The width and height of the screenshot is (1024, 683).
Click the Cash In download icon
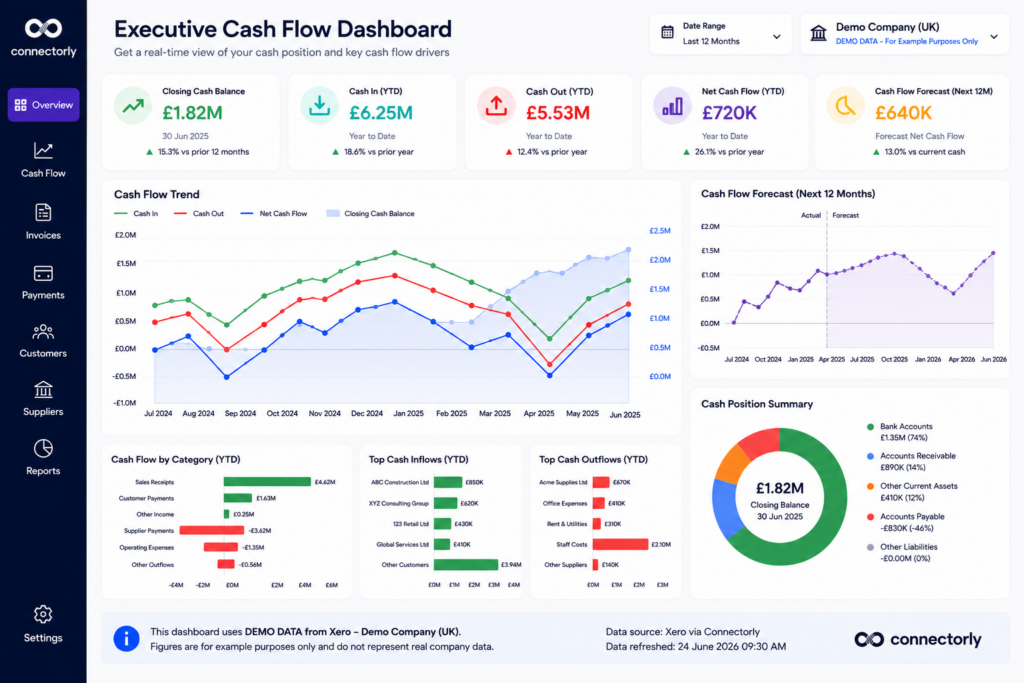coord(319,106)
